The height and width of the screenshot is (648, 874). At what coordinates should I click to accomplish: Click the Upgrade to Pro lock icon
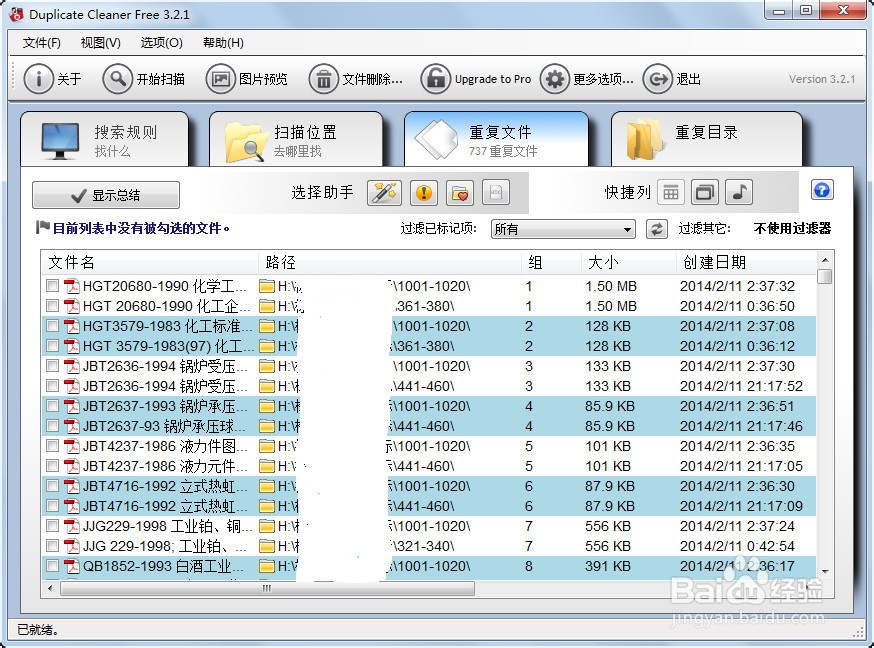pos(435,79)
